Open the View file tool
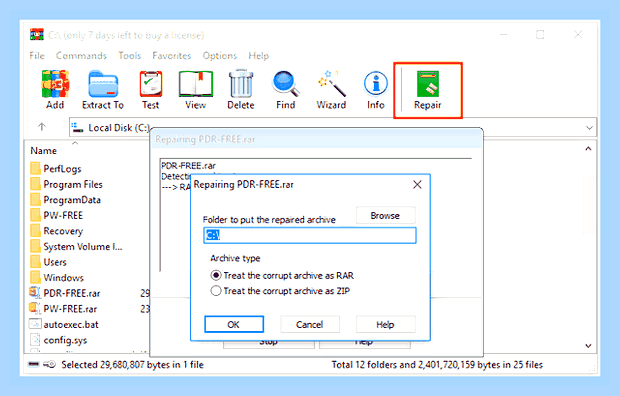 pos(196,90)
